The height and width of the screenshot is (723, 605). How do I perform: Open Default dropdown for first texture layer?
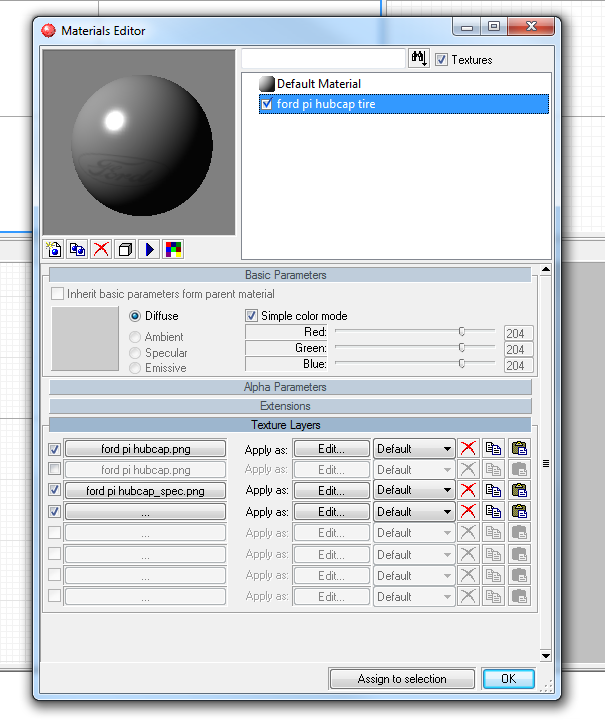pyautogui.click(x=414, y=449)
